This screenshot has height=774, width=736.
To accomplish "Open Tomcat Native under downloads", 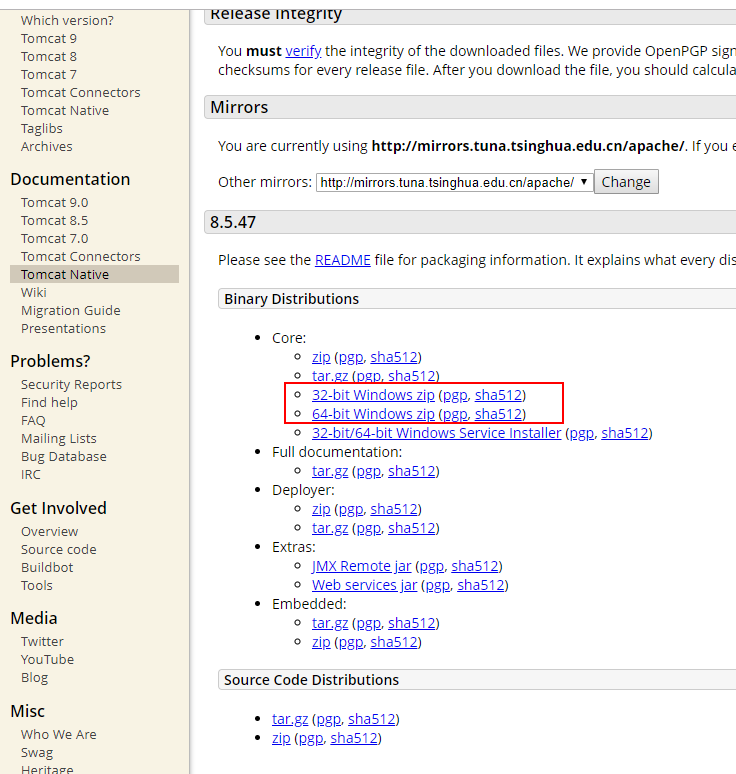I will coord(65,111).
